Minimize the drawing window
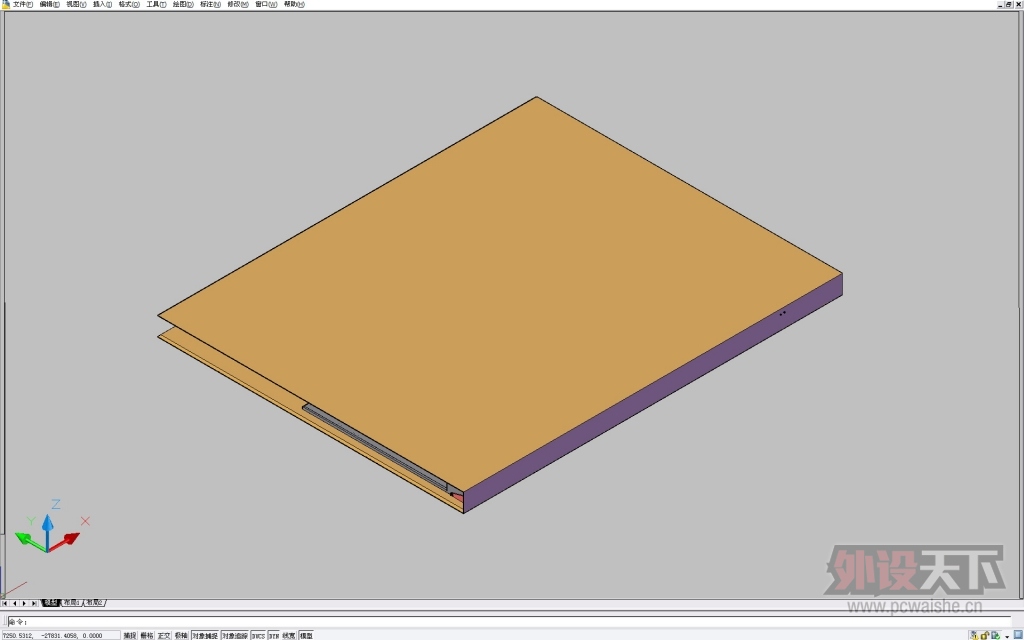The image size is (1024, 640). click(x=1000, y=4)
